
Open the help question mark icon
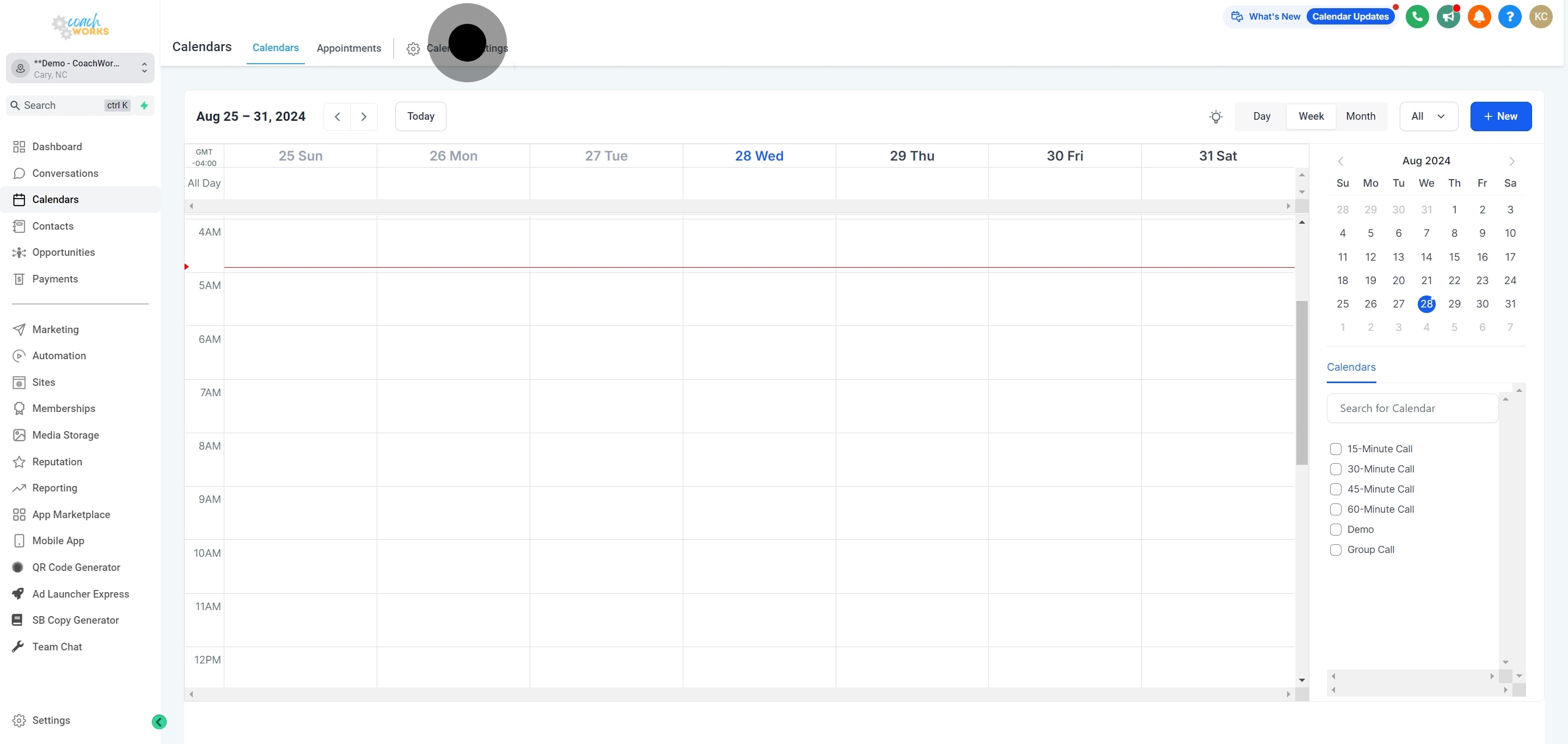click(1510, 16)
